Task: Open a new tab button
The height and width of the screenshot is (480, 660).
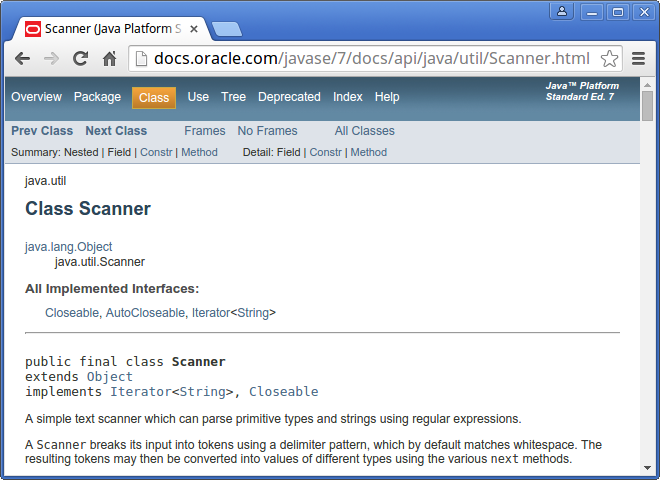Action: point(226,29)
